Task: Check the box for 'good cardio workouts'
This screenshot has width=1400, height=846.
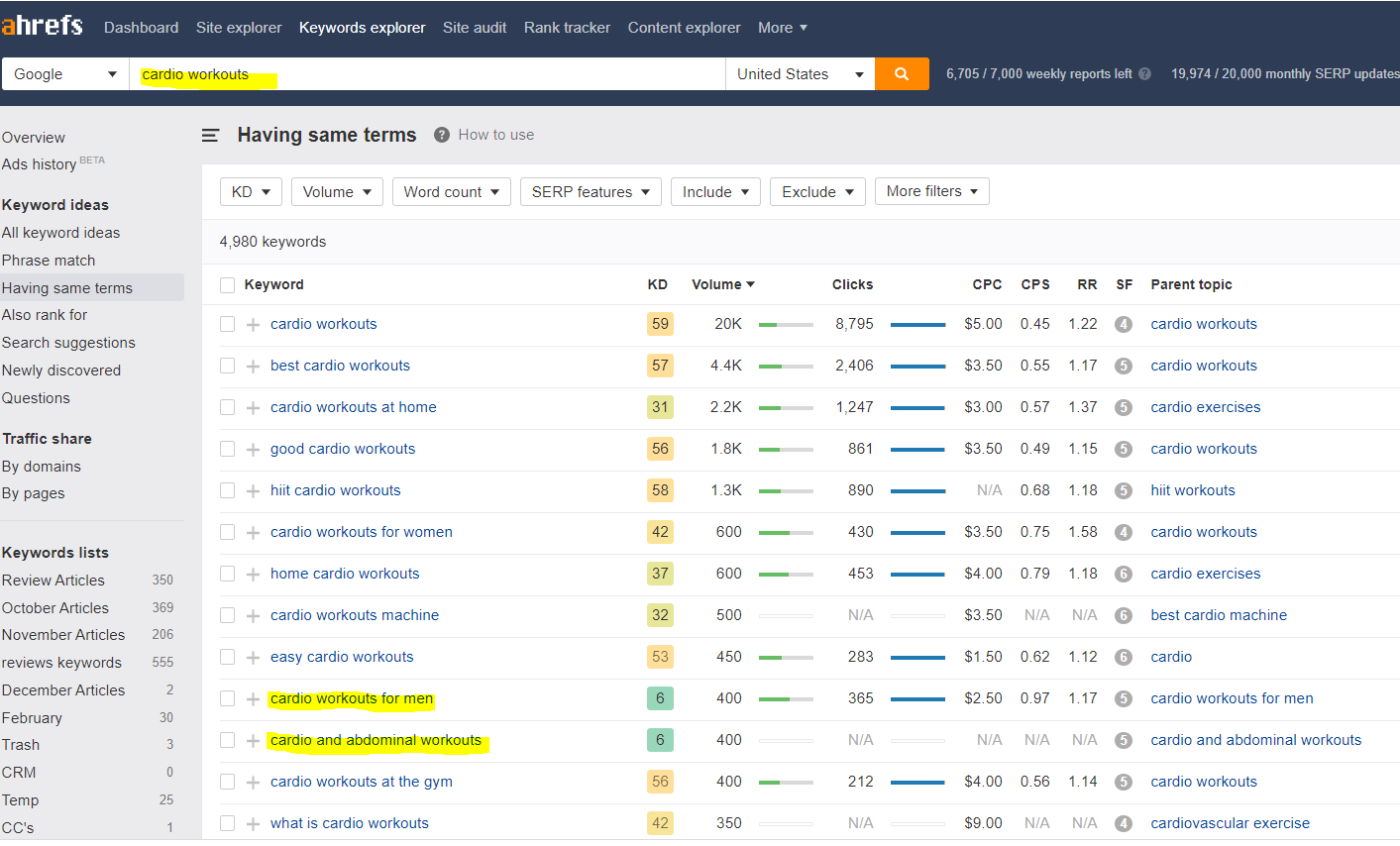Action: point(228,449)
